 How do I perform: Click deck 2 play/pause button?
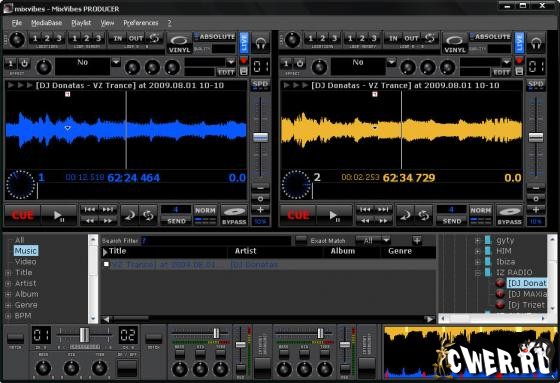point(334,215)
